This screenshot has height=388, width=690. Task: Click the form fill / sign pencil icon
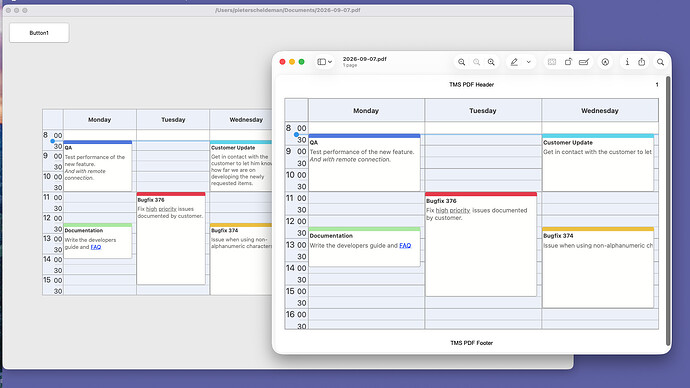[584, 62]
